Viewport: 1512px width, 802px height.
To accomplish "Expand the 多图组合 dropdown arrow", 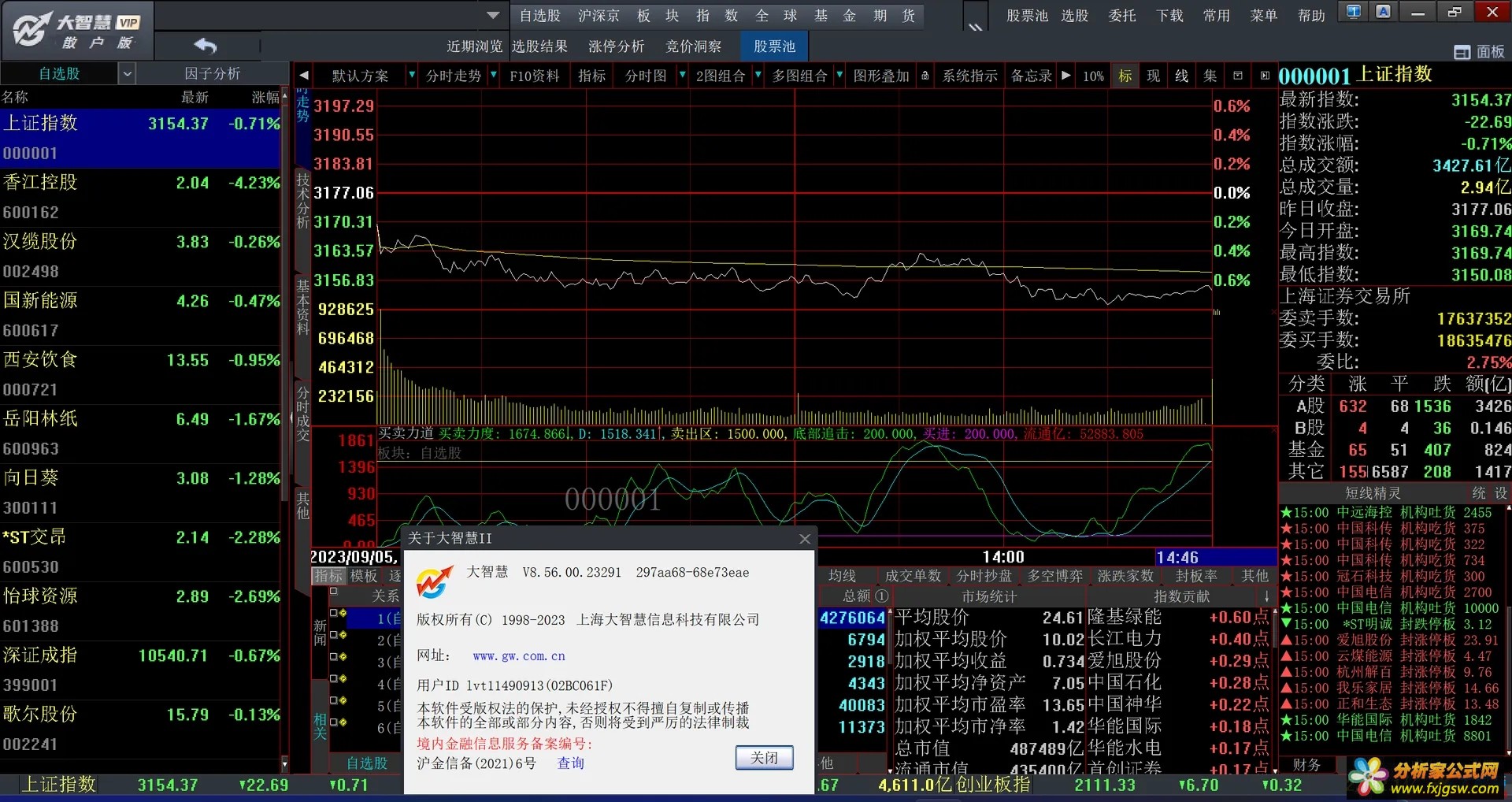I will pos(839,75).
